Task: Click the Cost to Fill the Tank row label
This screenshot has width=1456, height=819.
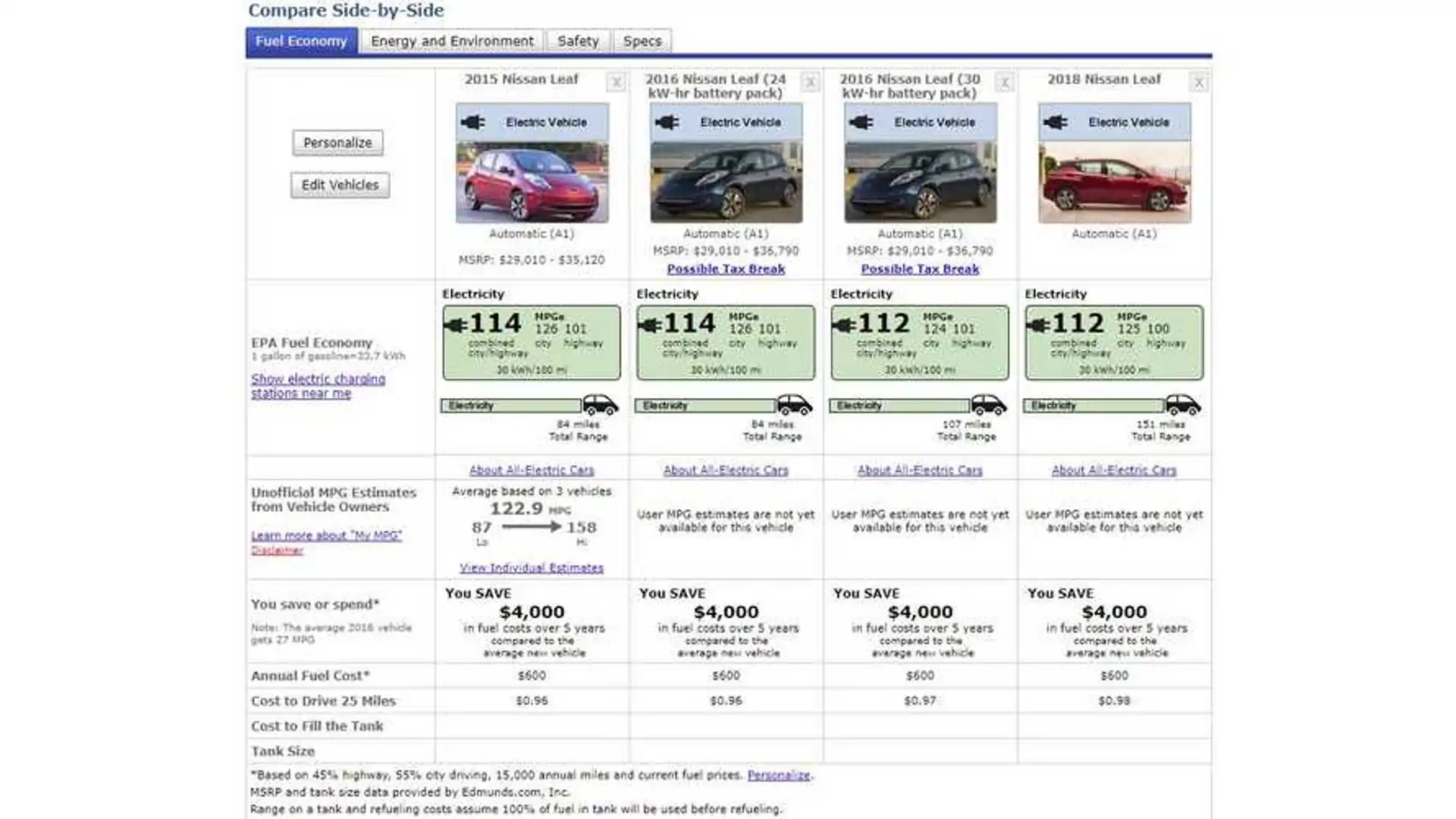Action: point(317,726)
